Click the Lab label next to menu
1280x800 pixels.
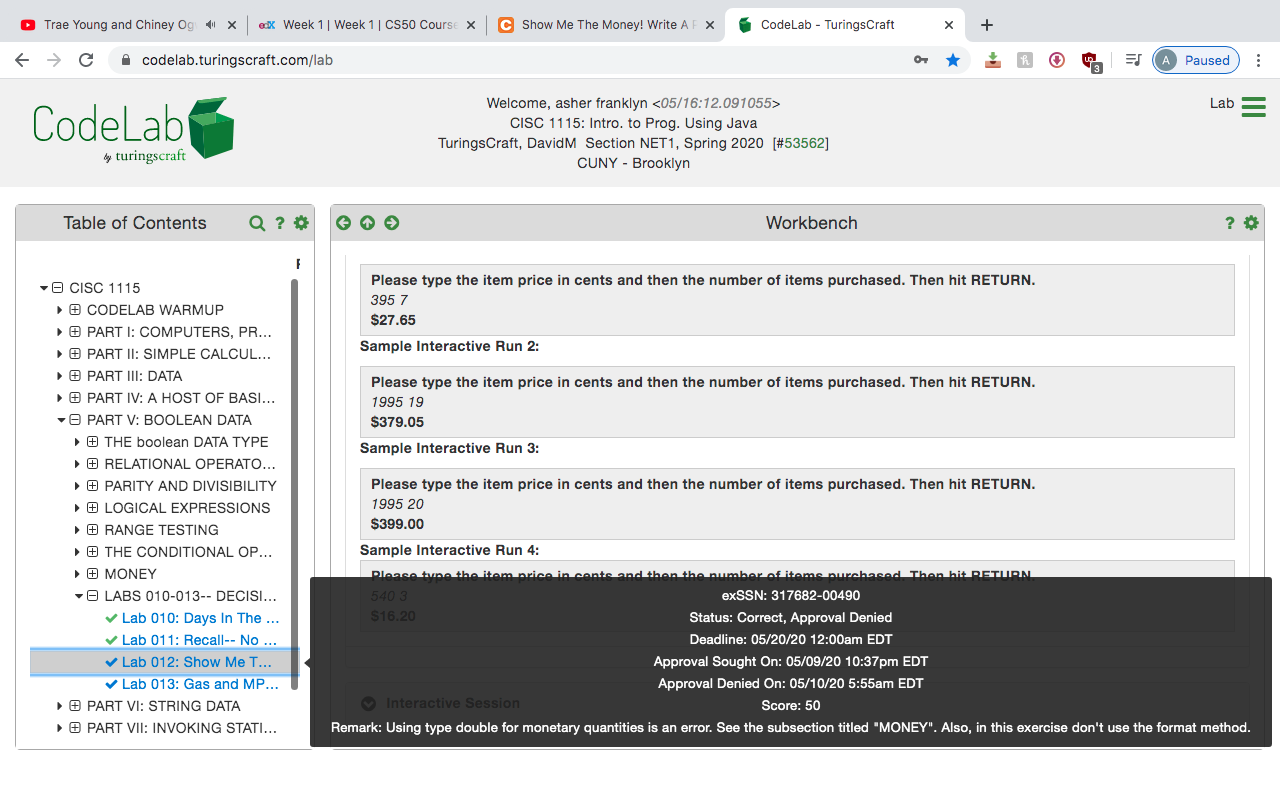tap(1222, 103)
